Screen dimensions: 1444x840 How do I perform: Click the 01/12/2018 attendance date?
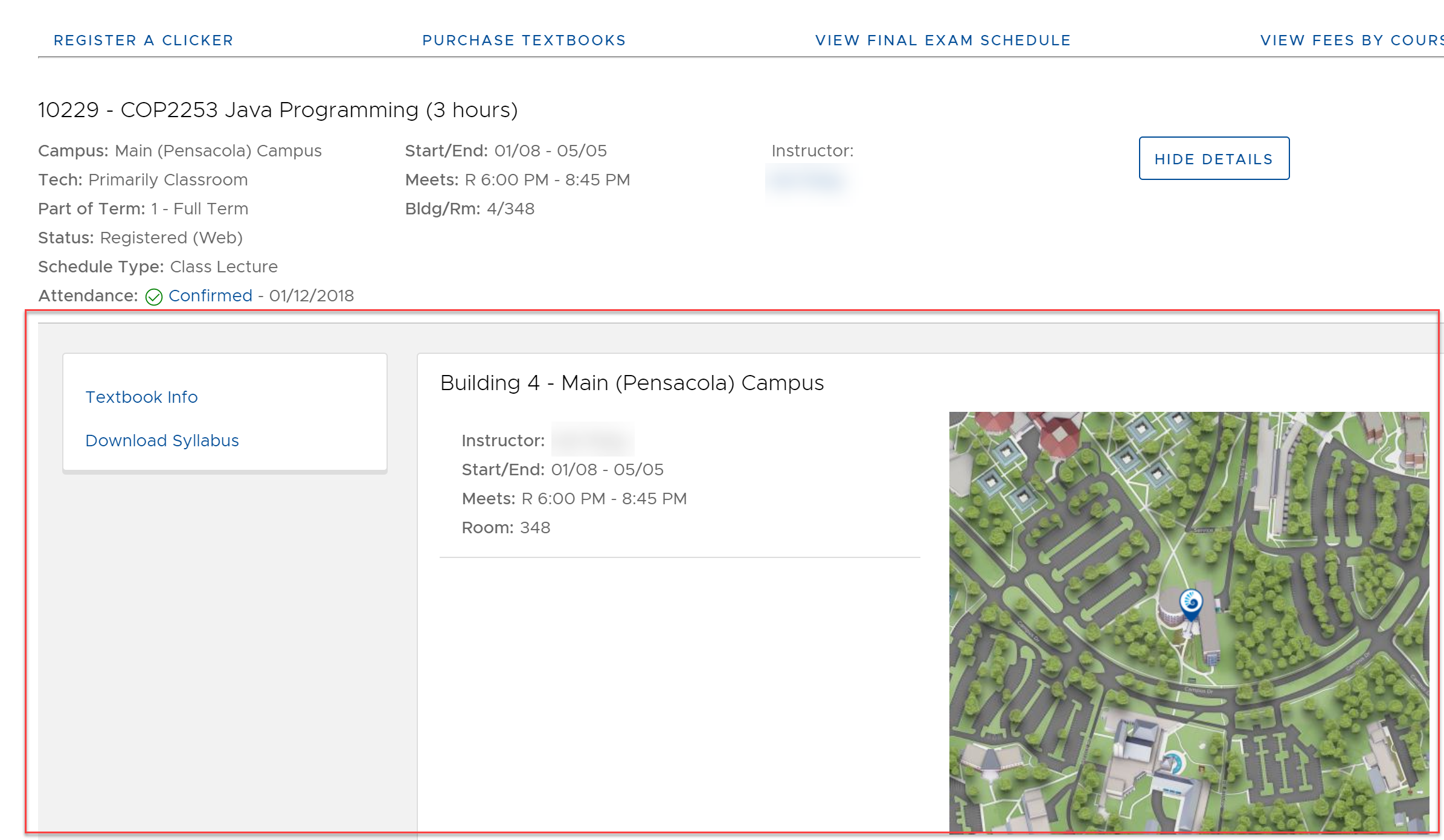[x=312, y=296]
